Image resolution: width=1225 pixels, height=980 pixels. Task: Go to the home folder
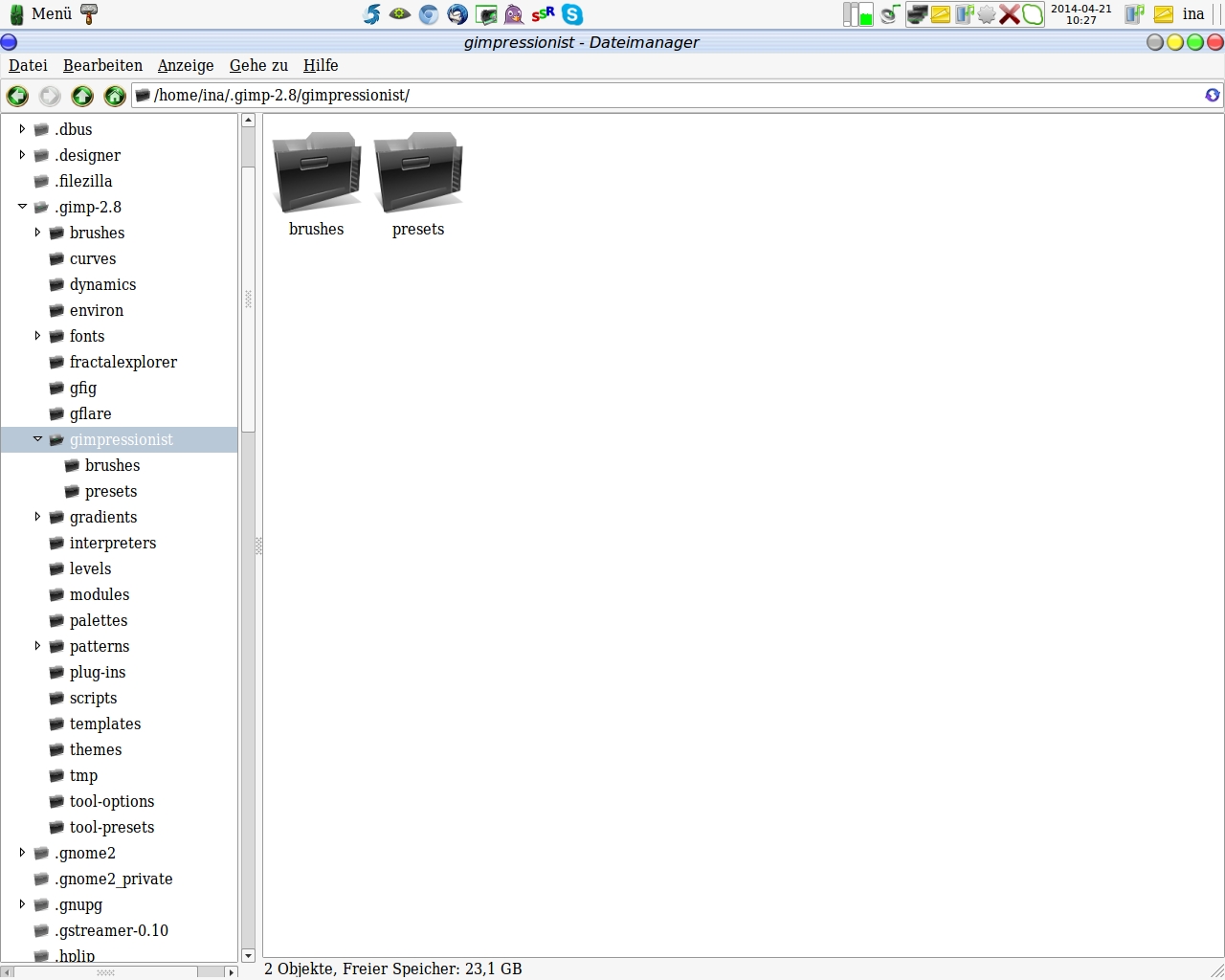pyautogui.click(x=115, y=96)
